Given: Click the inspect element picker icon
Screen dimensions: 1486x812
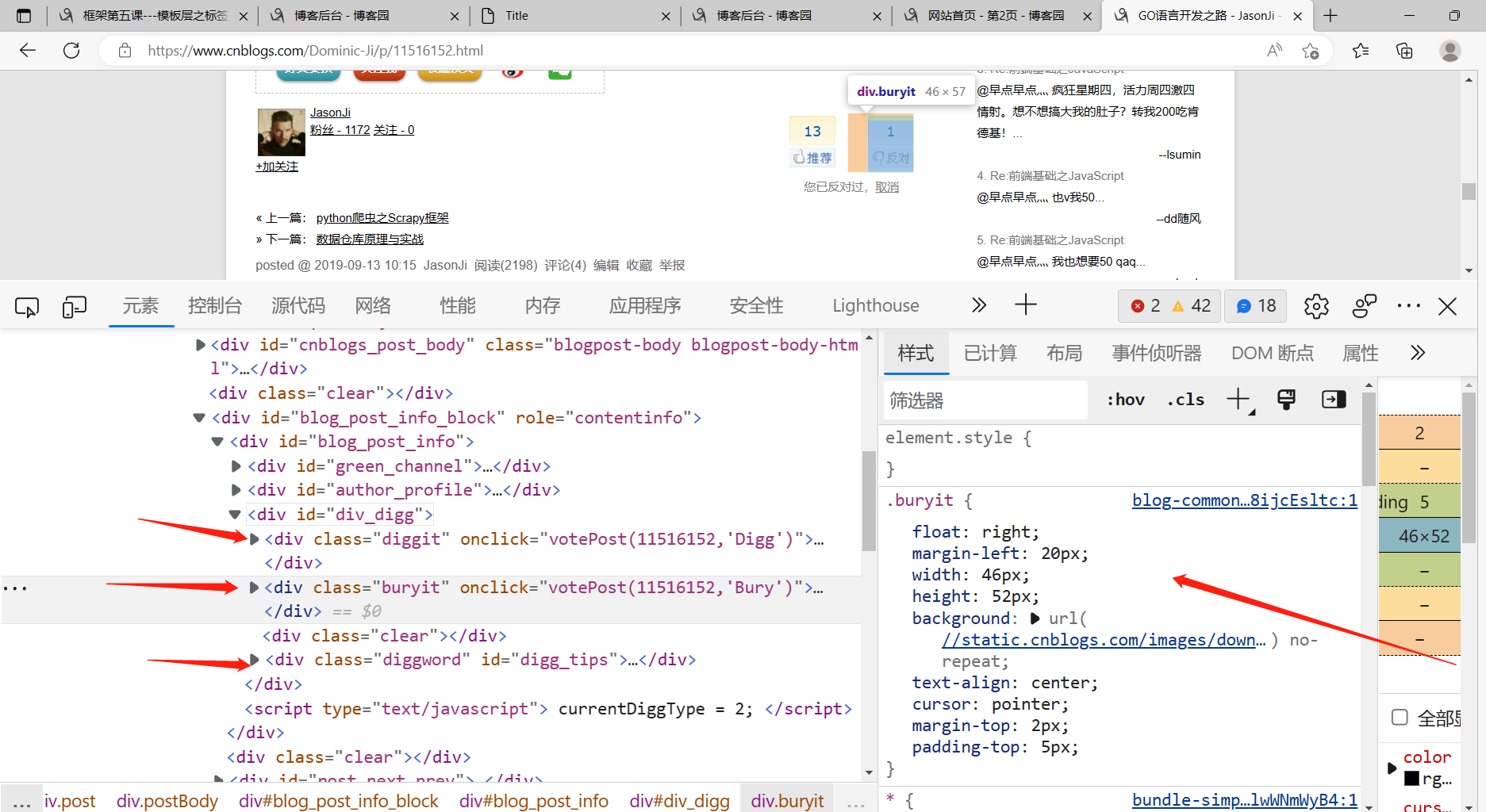Looking at the screenshot, I should 27,306.
